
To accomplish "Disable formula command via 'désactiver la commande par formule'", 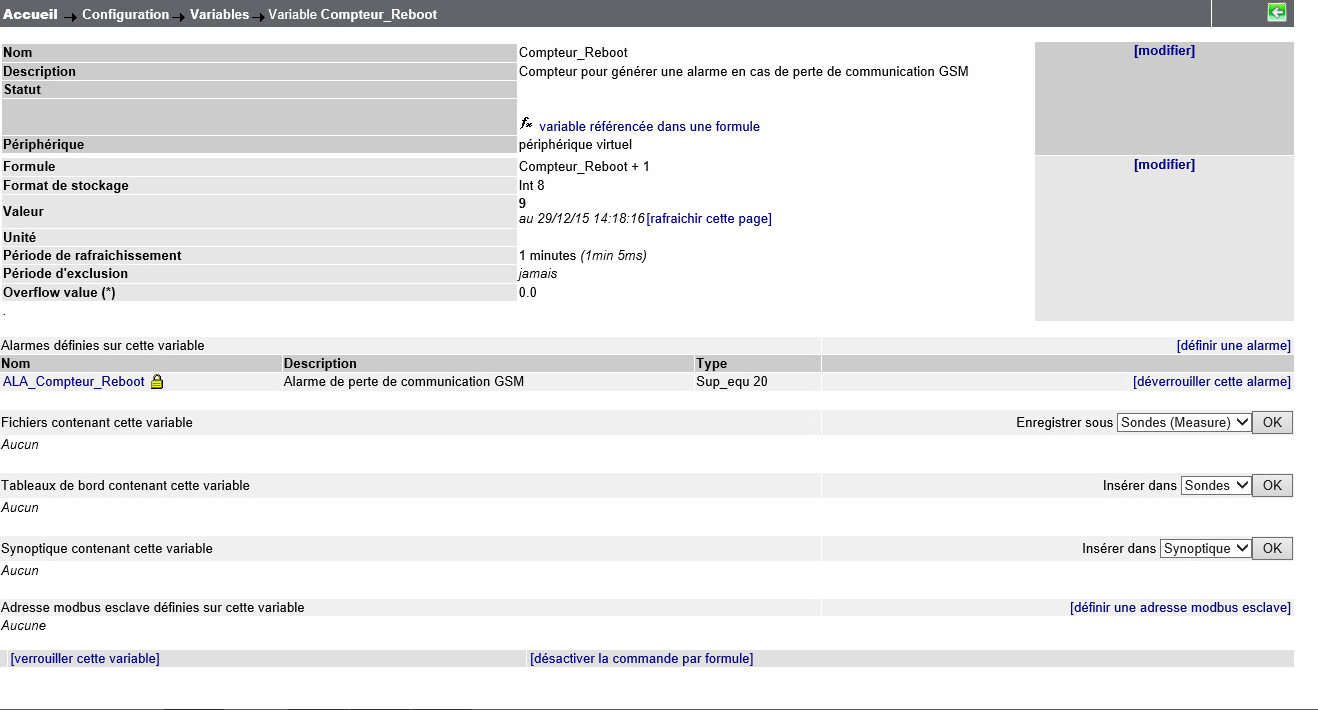I will click(x=641, y=659).
